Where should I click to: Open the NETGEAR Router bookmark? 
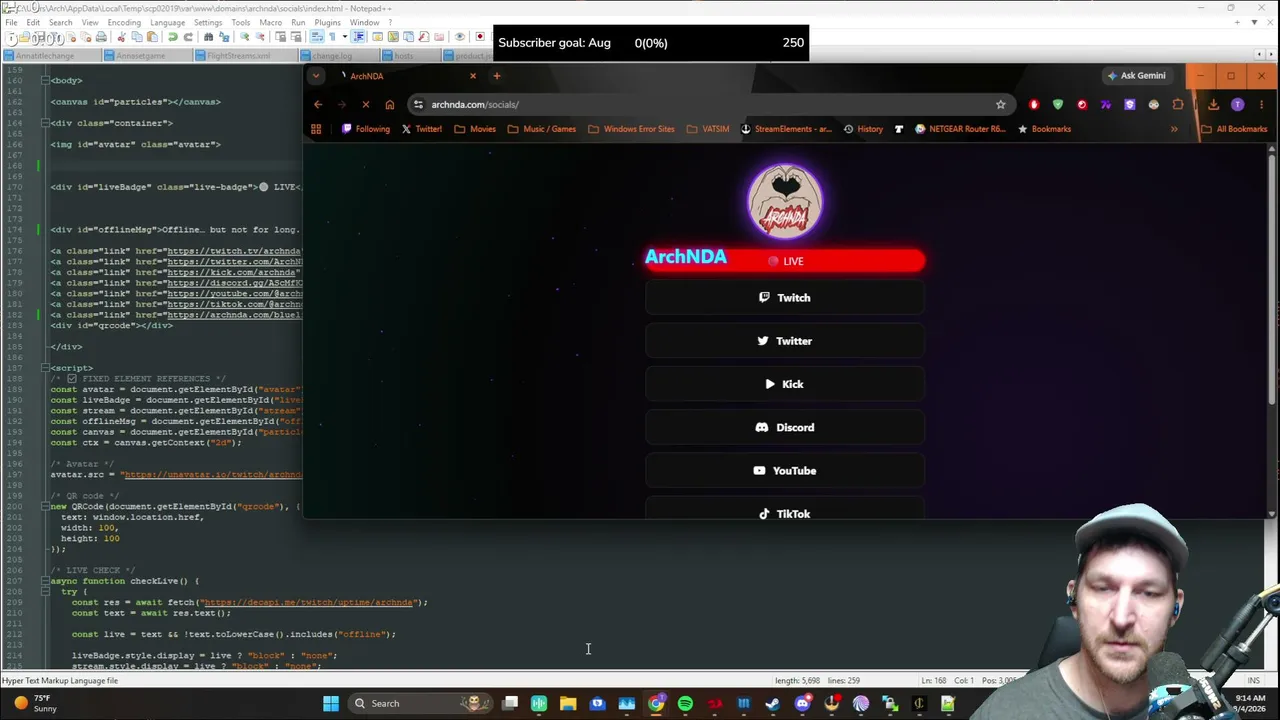[x=960, y=129]
